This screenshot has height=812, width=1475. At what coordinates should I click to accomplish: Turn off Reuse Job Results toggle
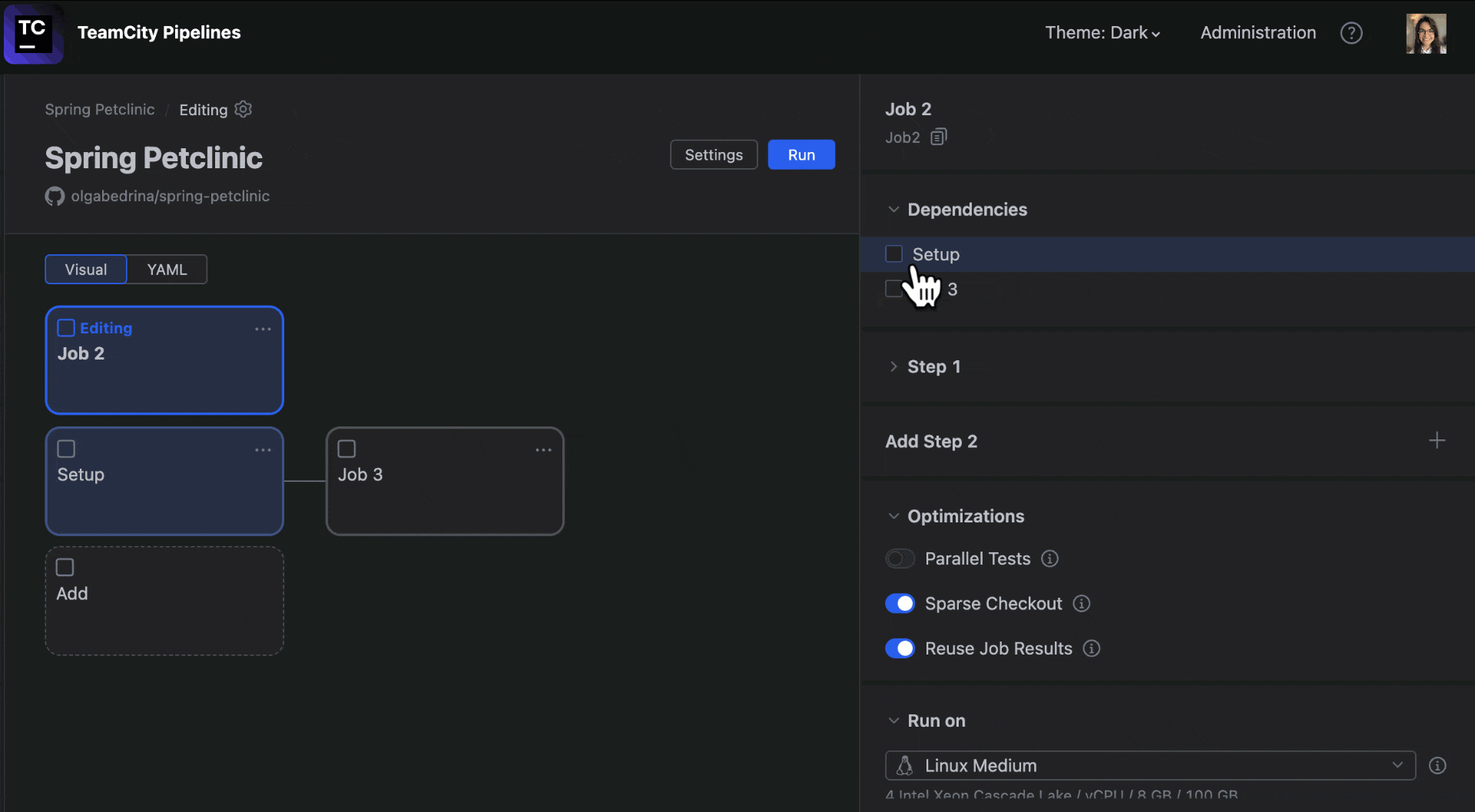(x=900, y=648)
